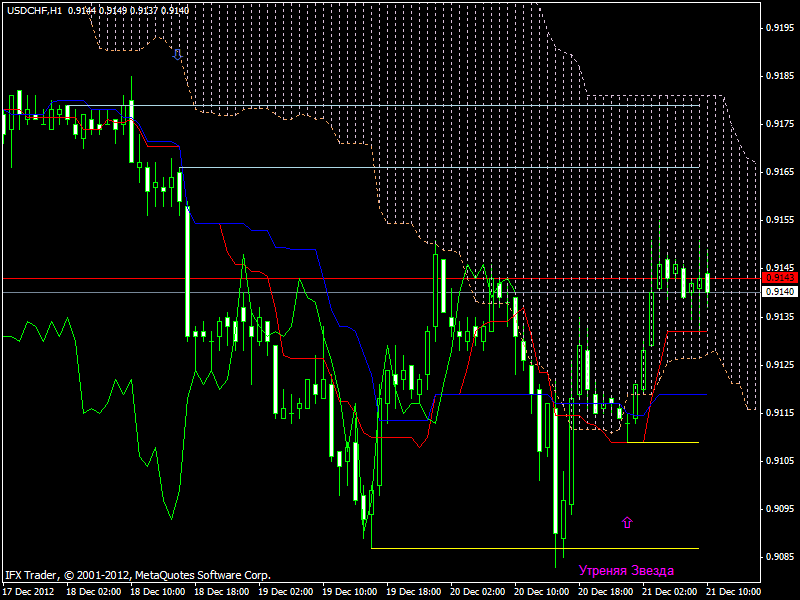The width and height of the screenshot is (800, 600).
Task: Click the 0.9195 price scale label
Action: pyautogui.click(x=780, y=28)
